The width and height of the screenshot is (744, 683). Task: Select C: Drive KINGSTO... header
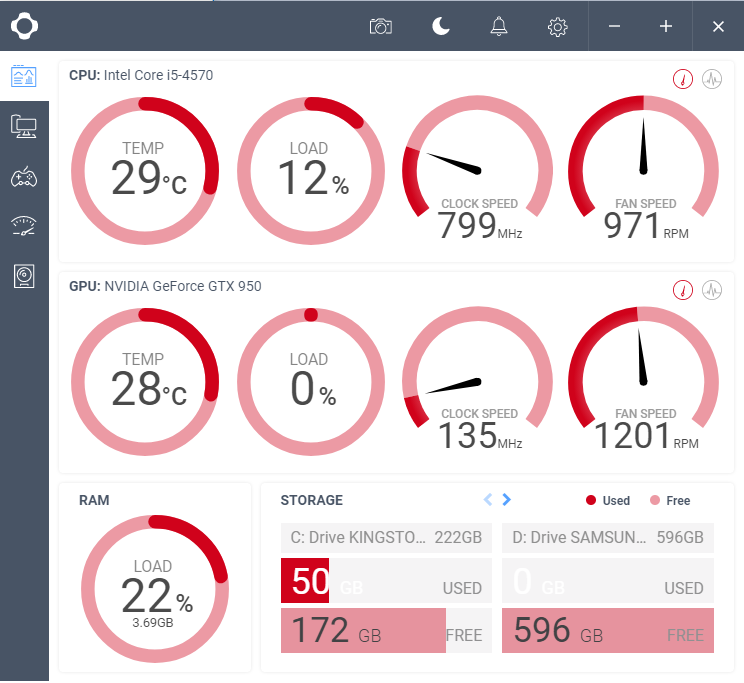pyautogui.click(x=386, y=538)
